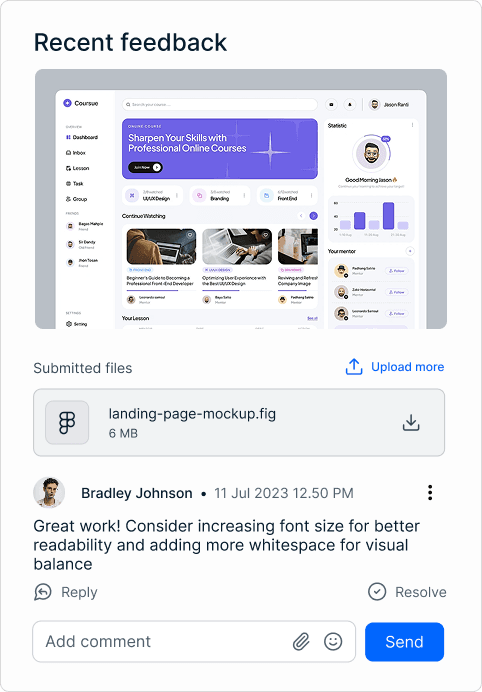Image resolution: width=482 pixels, height=692 pixels.
Task: Click the Upload more link
Action: point(407,367)
